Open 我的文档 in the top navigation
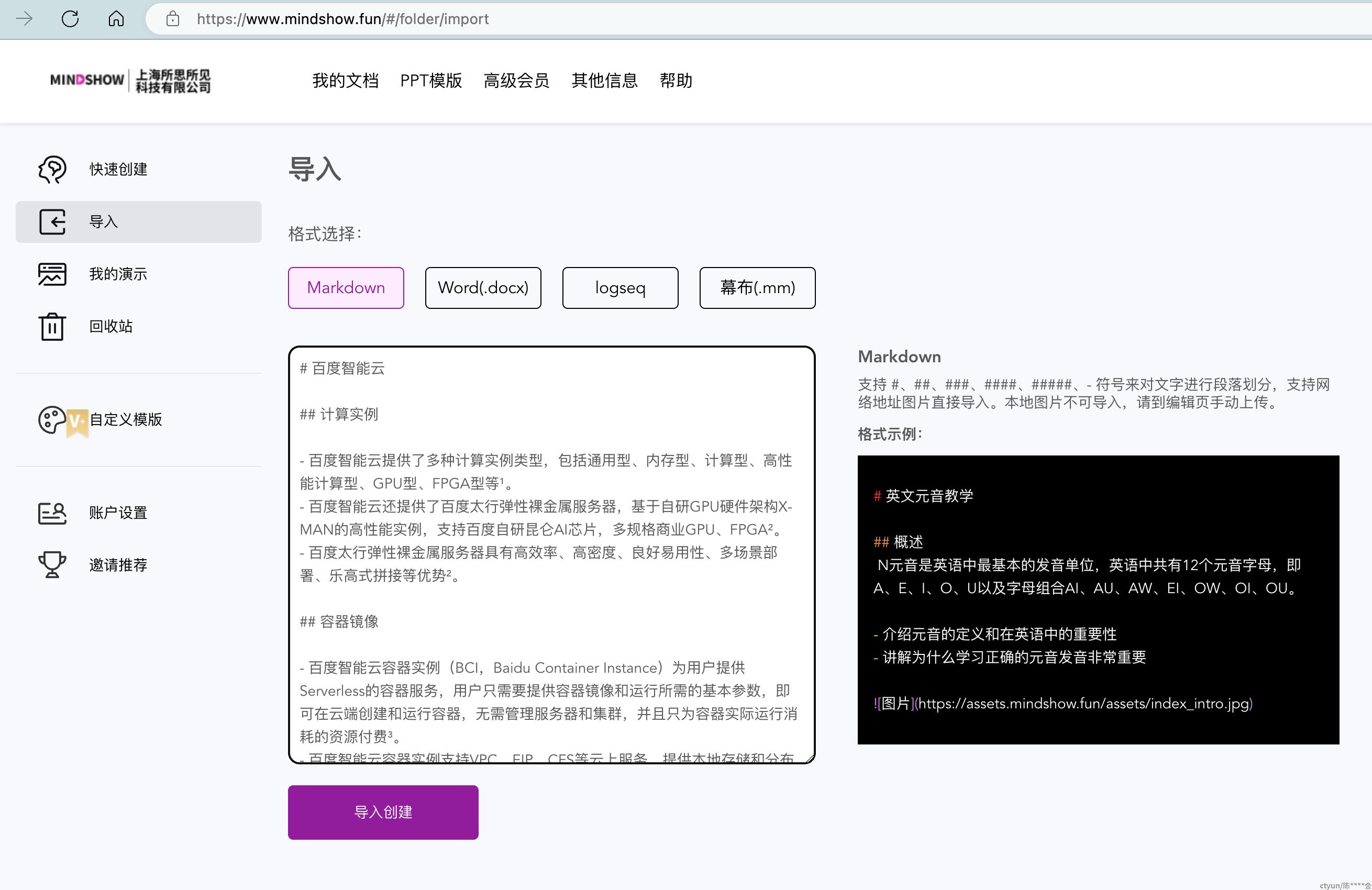The height and width of the screenshot is (890, 1372). tap(345, 81)
